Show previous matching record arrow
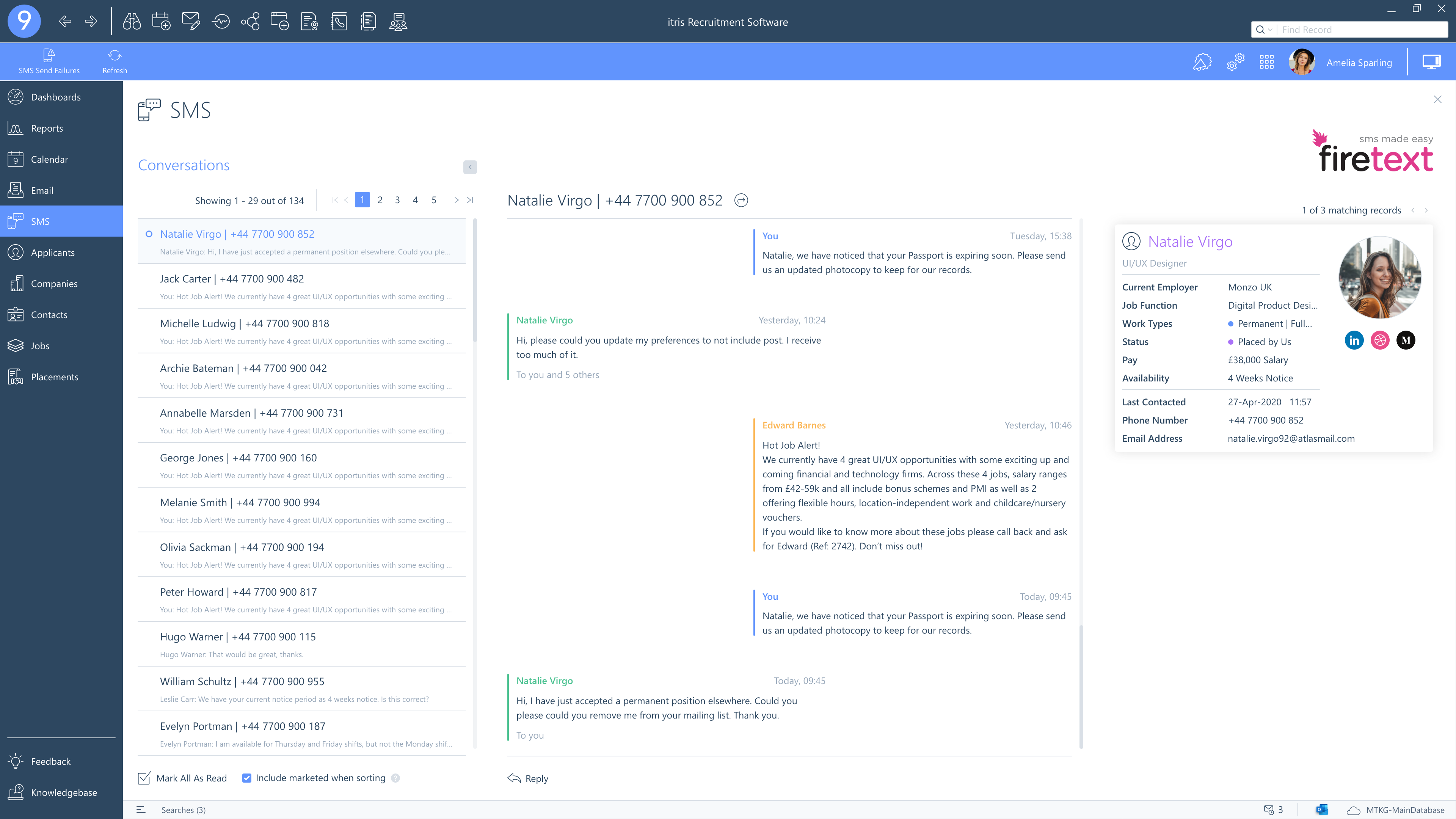Viewport: 1456px width, 819px height. [1413, 210]
